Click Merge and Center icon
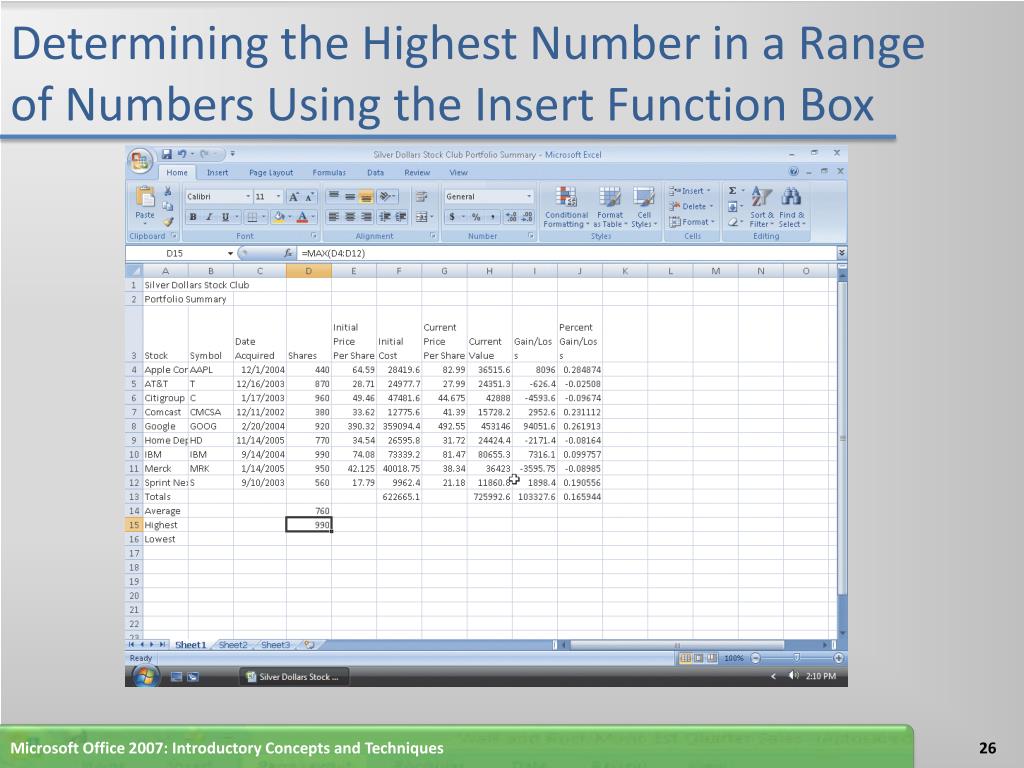1024x768 pixels. pos(422,217)
